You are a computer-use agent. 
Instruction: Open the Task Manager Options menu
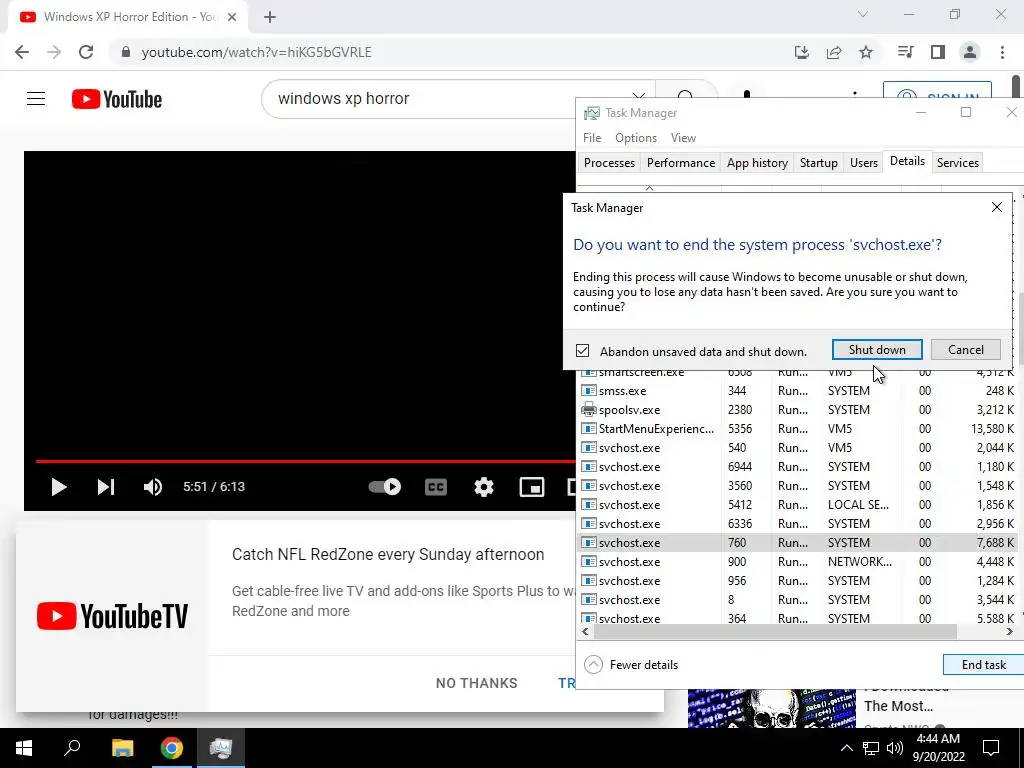pos(635,138)
